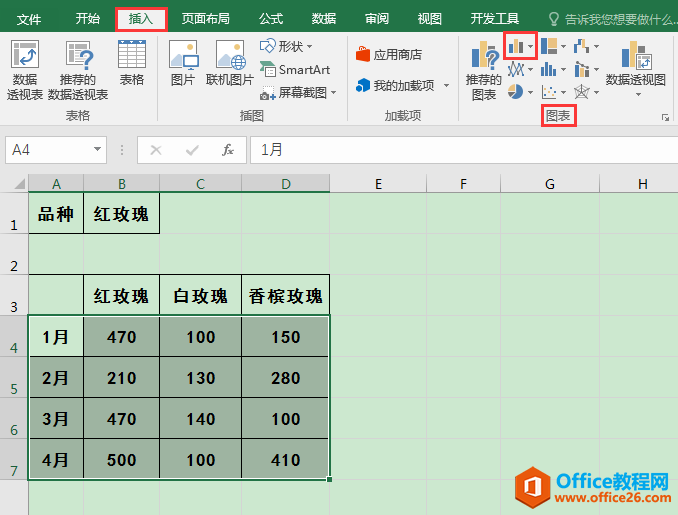This screenshot has width=678, height=515.
Task: Insert a hierarchy treemap chart
Action: (553, 46)
